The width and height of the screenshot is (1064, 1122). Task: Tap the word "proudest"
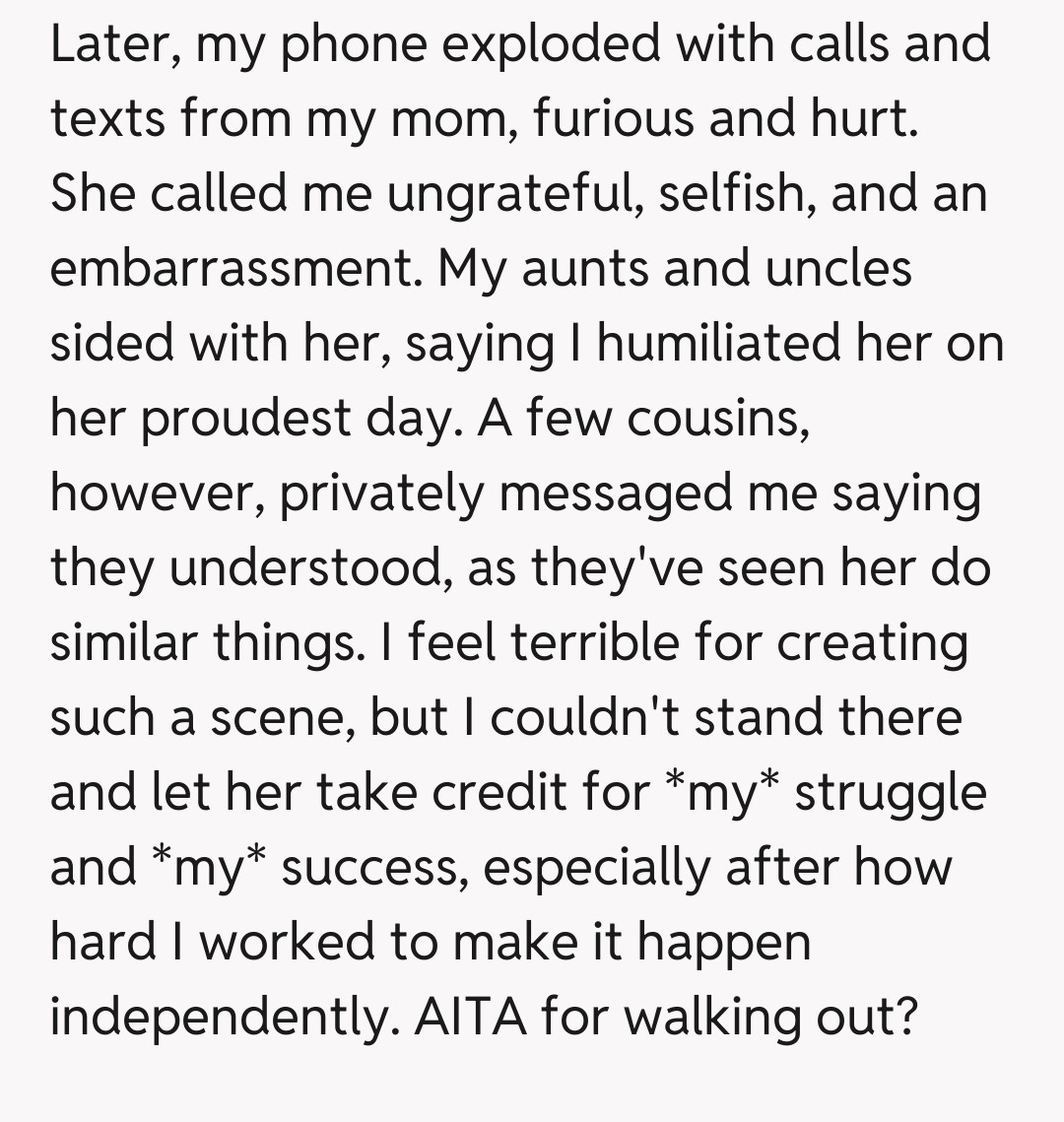coord(248,419)
